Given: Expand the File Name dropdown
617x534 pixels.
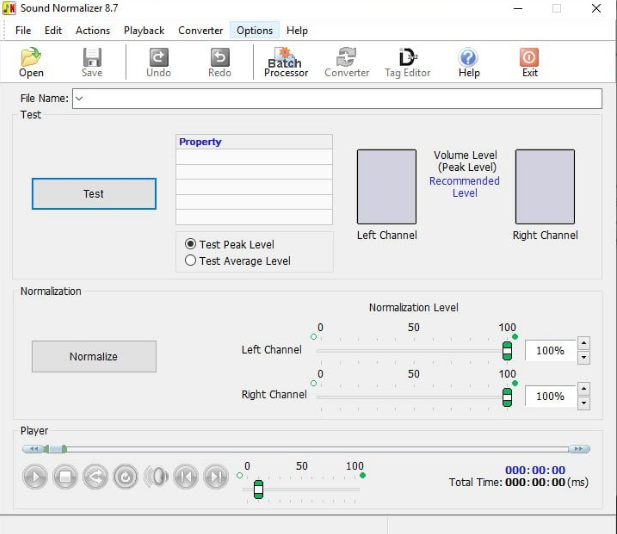Looking at the screenshot, I should [79, 98].
